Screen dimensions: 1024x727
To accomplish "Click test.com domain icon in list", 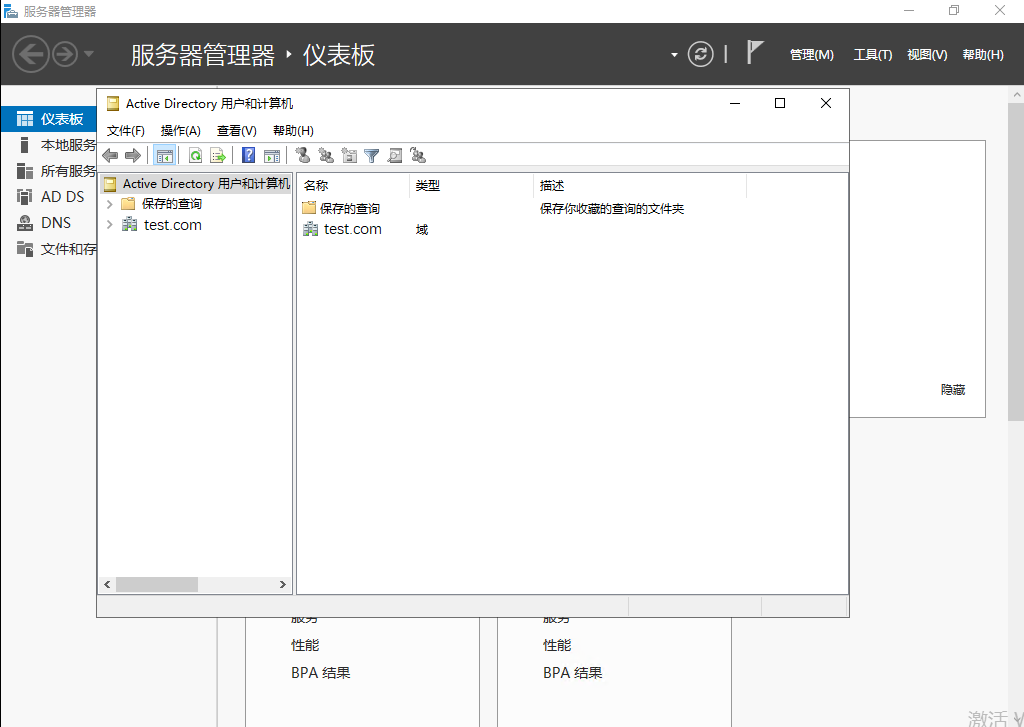I will click(311, 229).
